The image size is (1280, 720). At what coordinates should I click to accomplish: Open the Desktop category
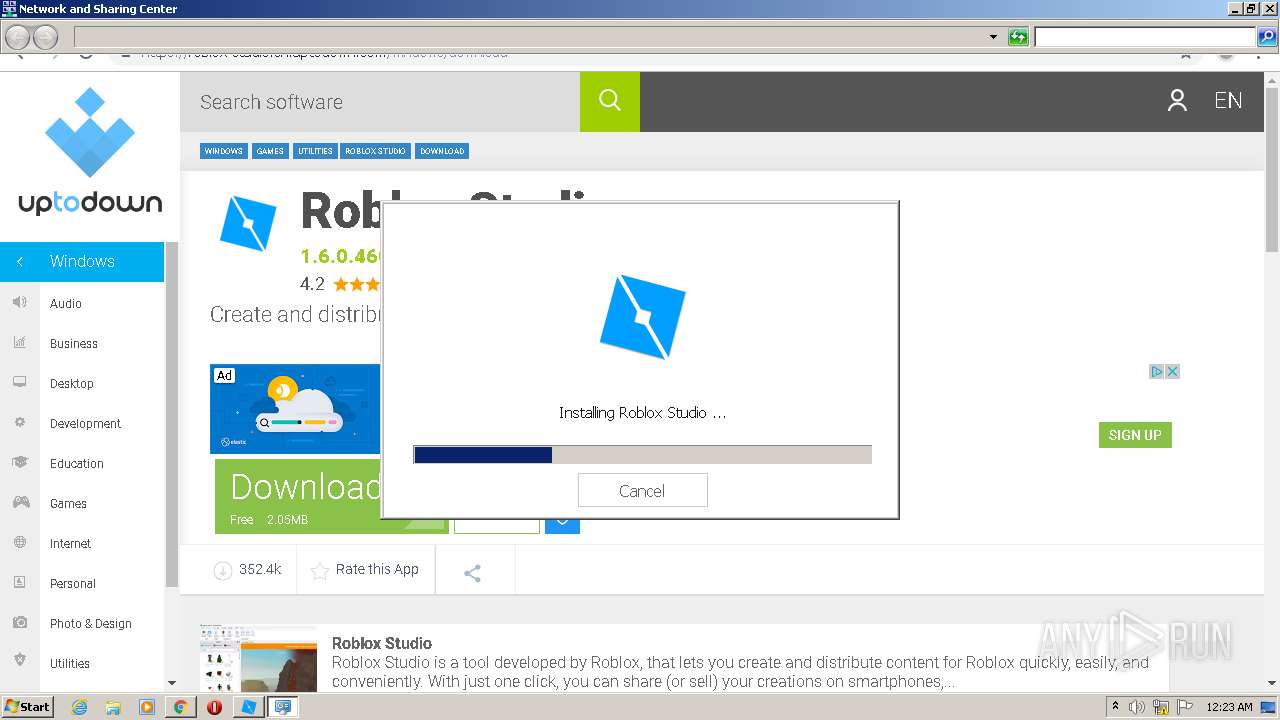point(72,383)
